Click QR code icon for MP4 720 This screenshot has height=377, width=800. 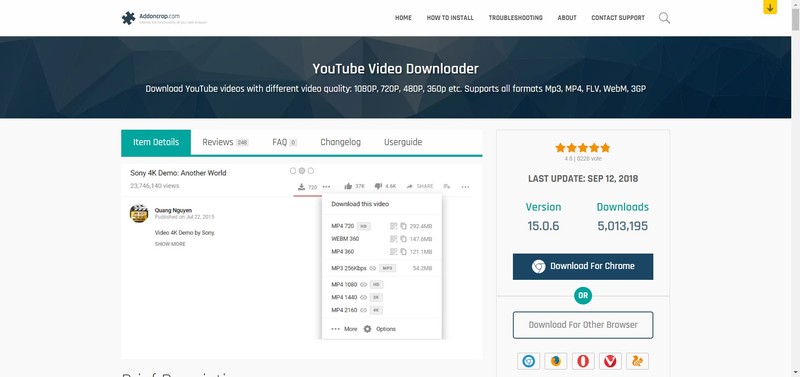point(393,226)
